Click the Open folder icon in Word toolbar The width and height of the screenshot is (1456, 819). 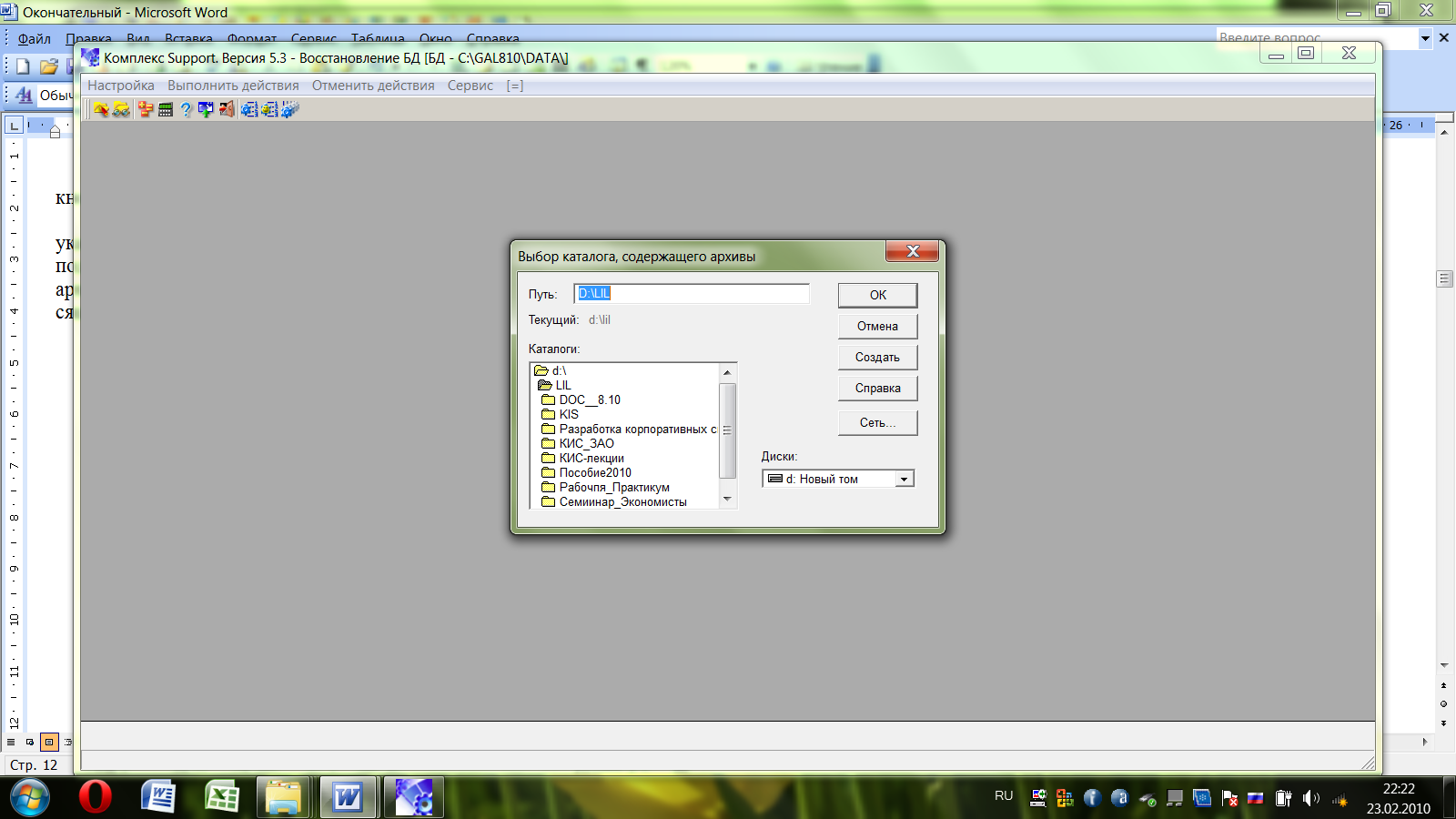[49, 66]
